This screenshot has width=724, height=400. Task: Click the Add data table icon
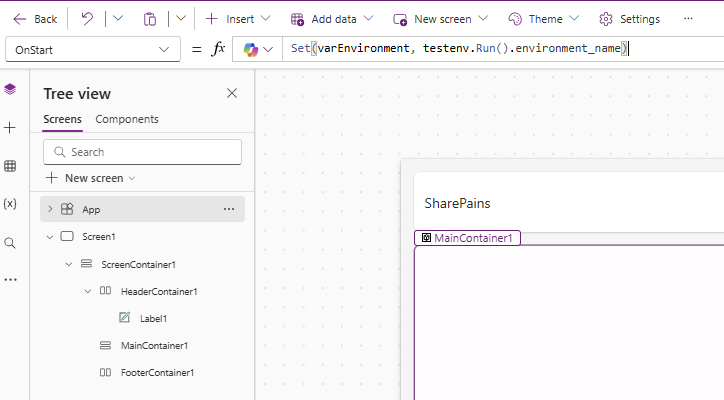297,19
